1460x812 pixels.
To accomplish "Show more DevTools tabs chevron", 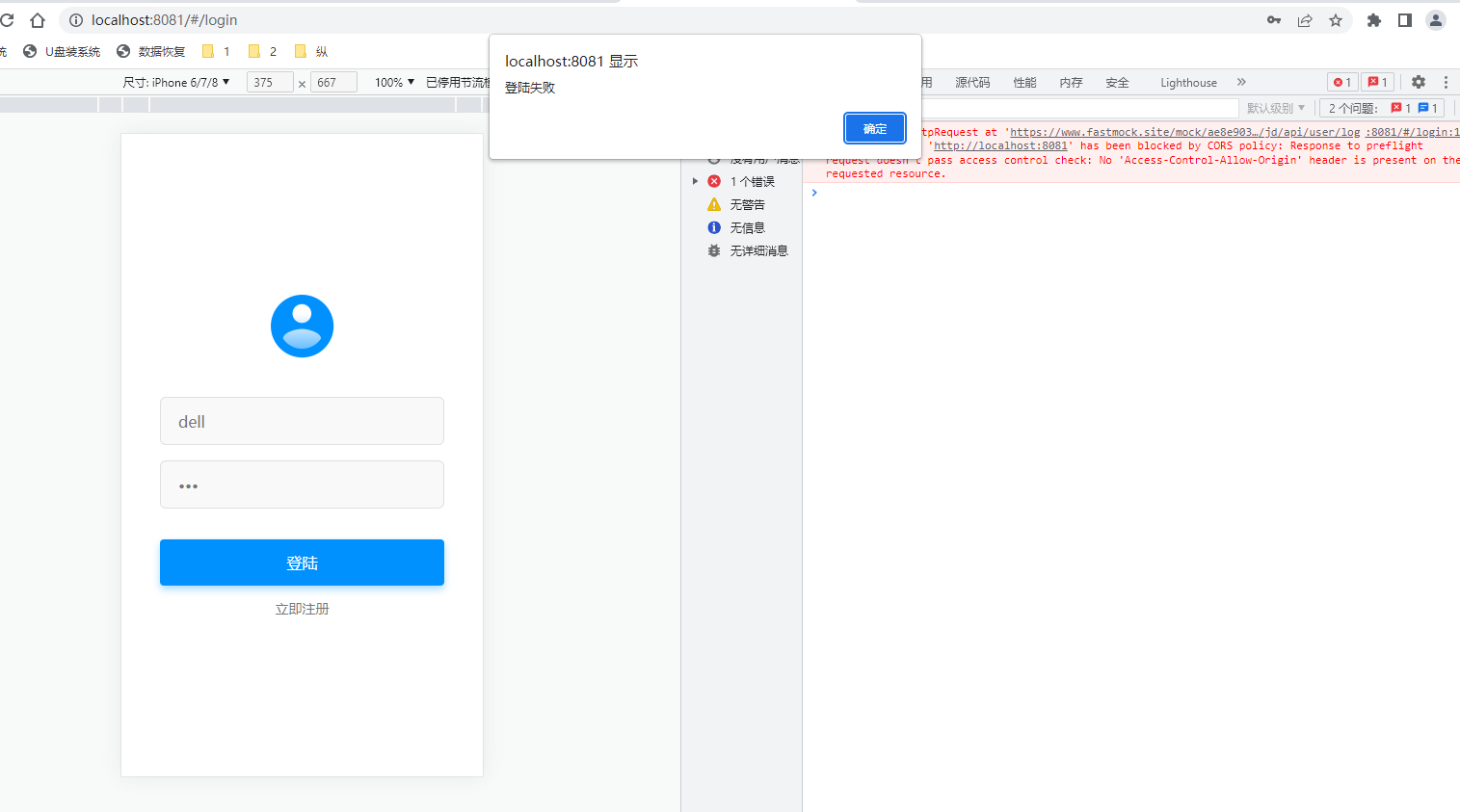I will 1241,83.
